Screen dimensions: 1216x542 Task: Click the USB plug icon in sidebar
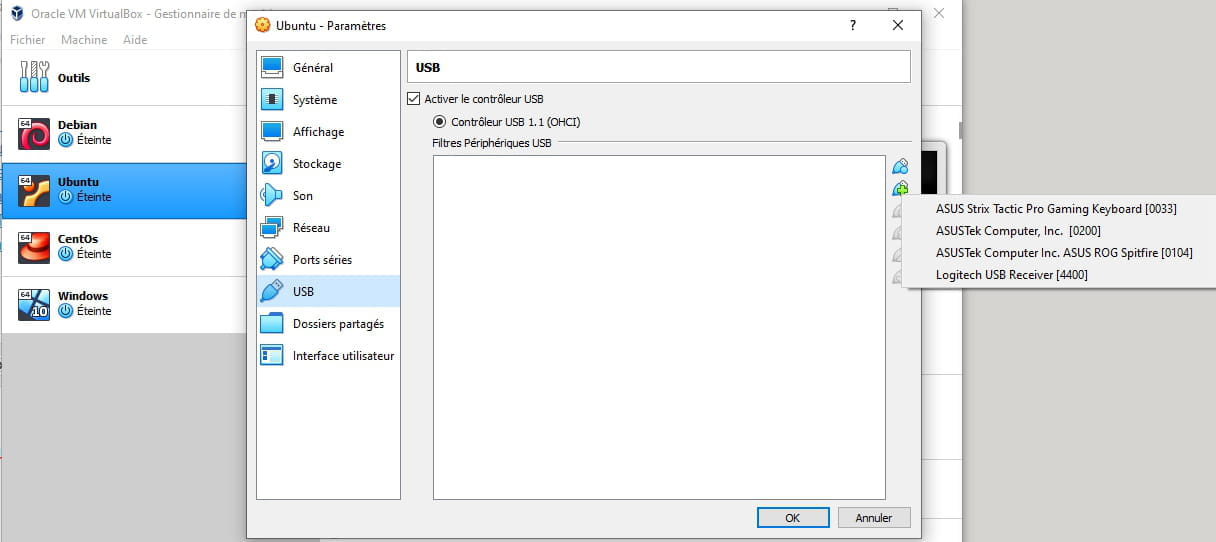[272, 292]
